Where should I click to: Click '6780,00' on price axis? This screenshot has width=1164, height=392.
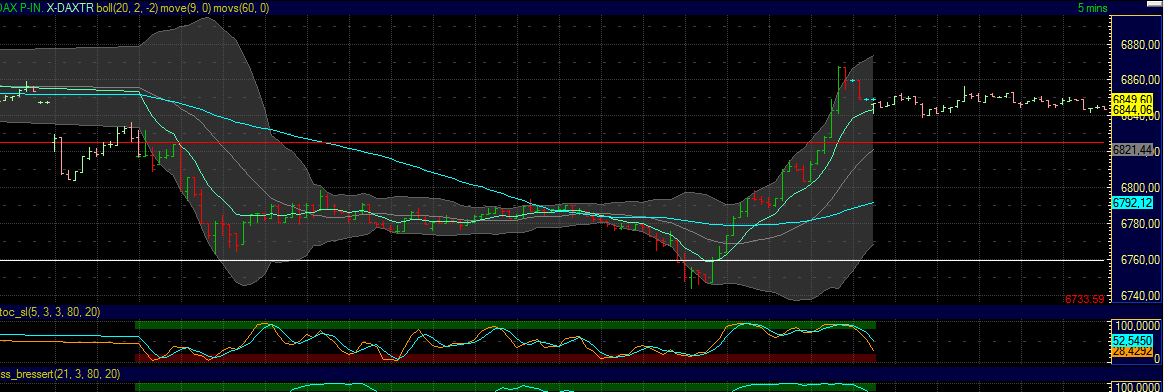1139,223
